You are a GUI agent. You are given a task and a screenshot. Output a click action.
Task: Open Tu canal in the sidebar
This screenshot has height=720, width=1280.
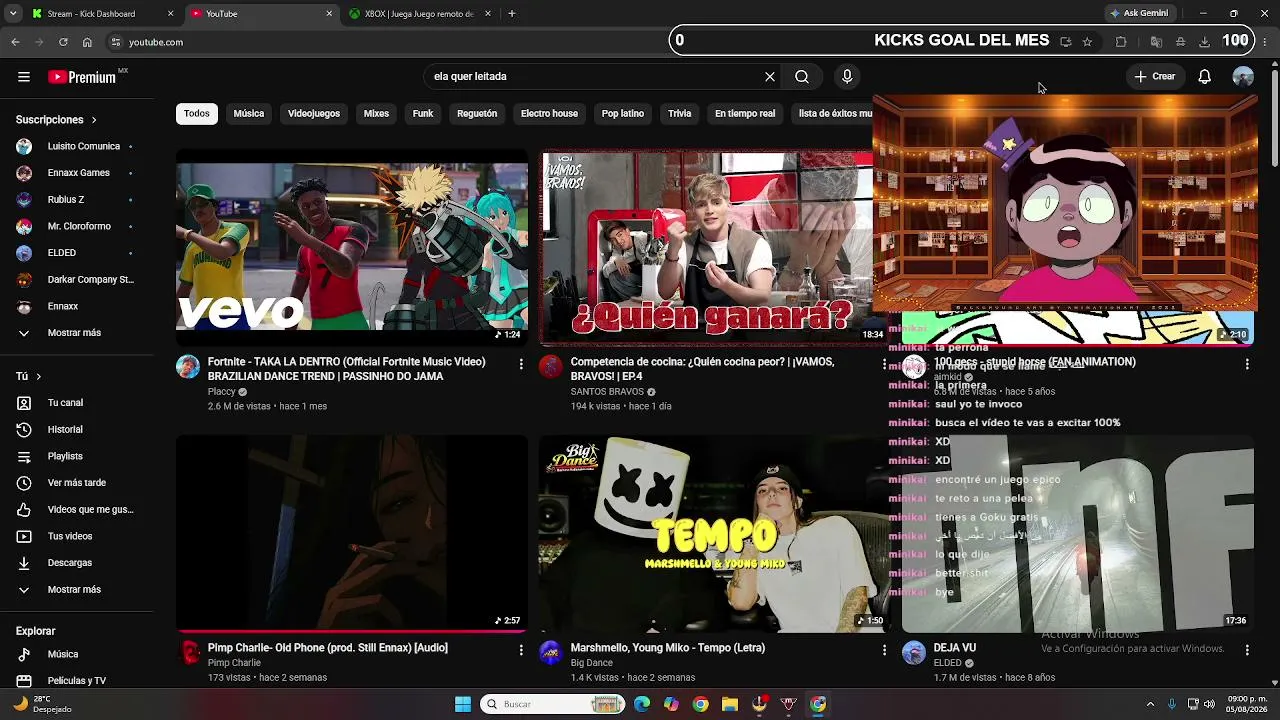click(x=76, y=403)
